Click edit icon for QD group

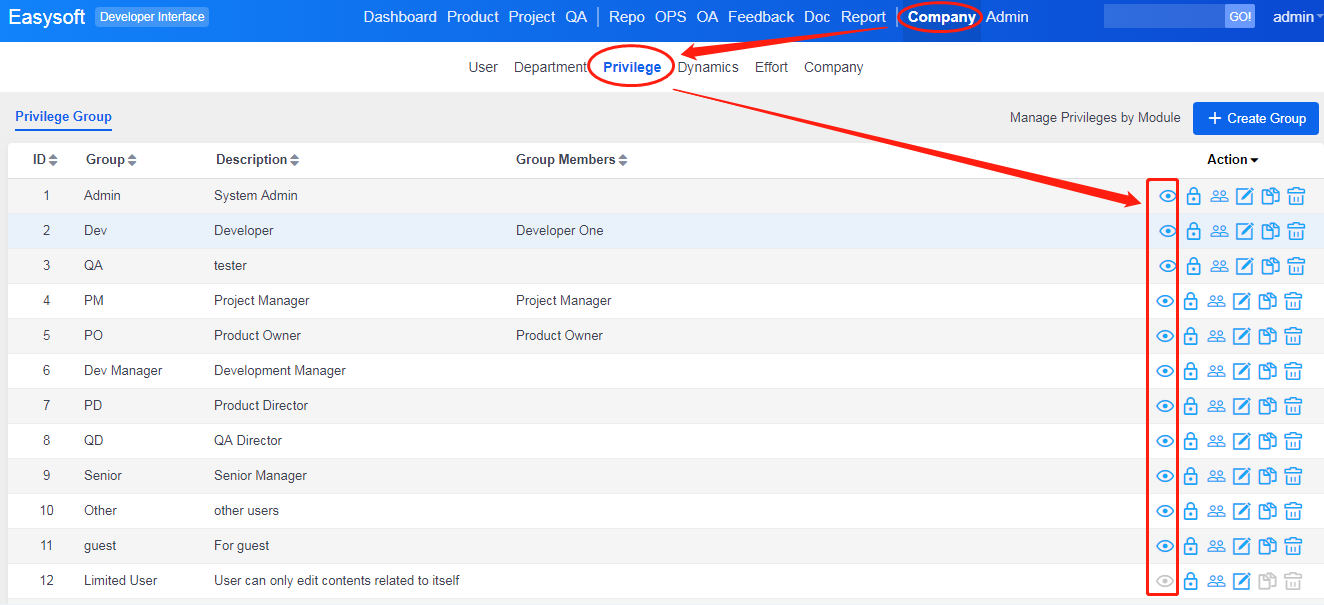point(1242,441)
